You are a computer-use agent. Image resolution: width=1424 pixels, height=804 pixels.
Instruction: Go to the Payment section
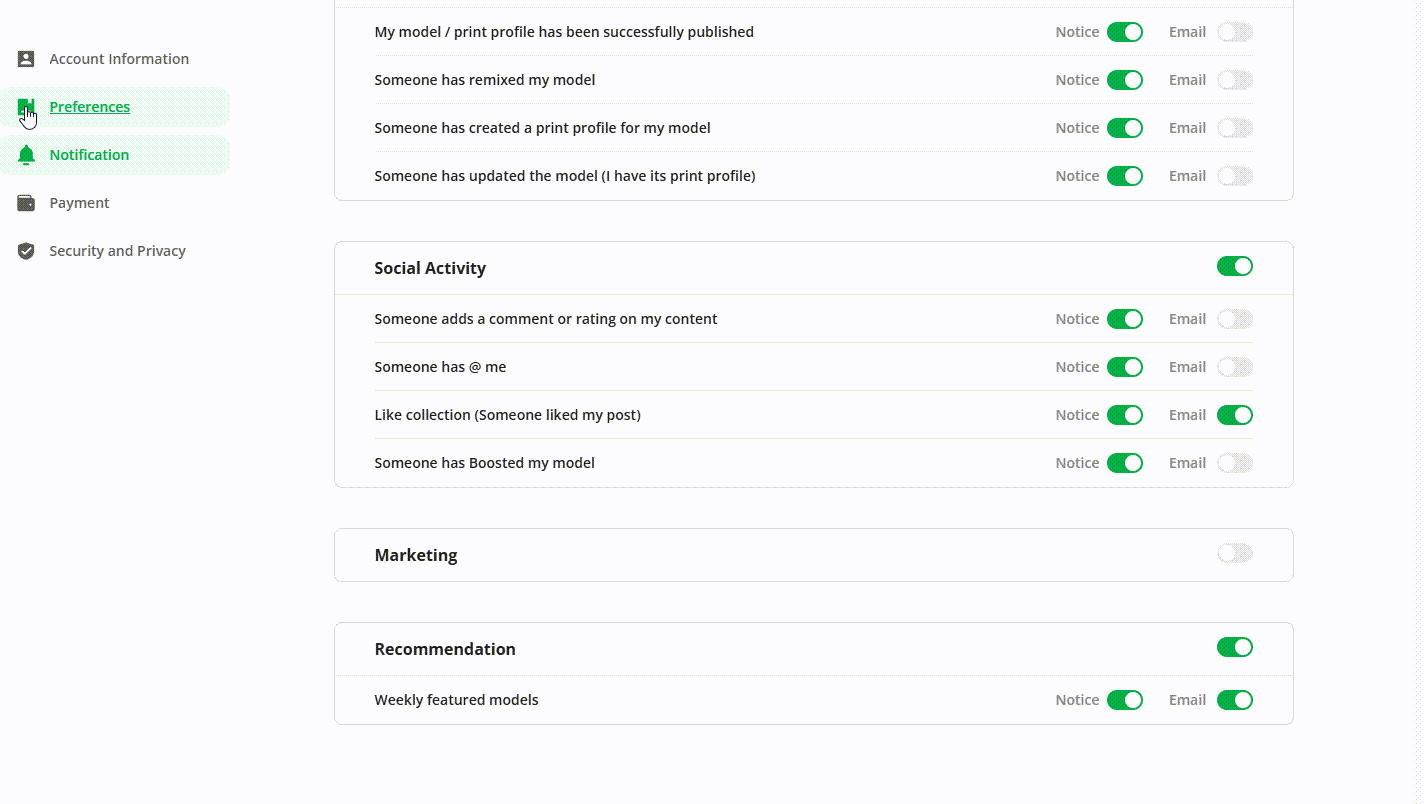[x=79, y=203]
